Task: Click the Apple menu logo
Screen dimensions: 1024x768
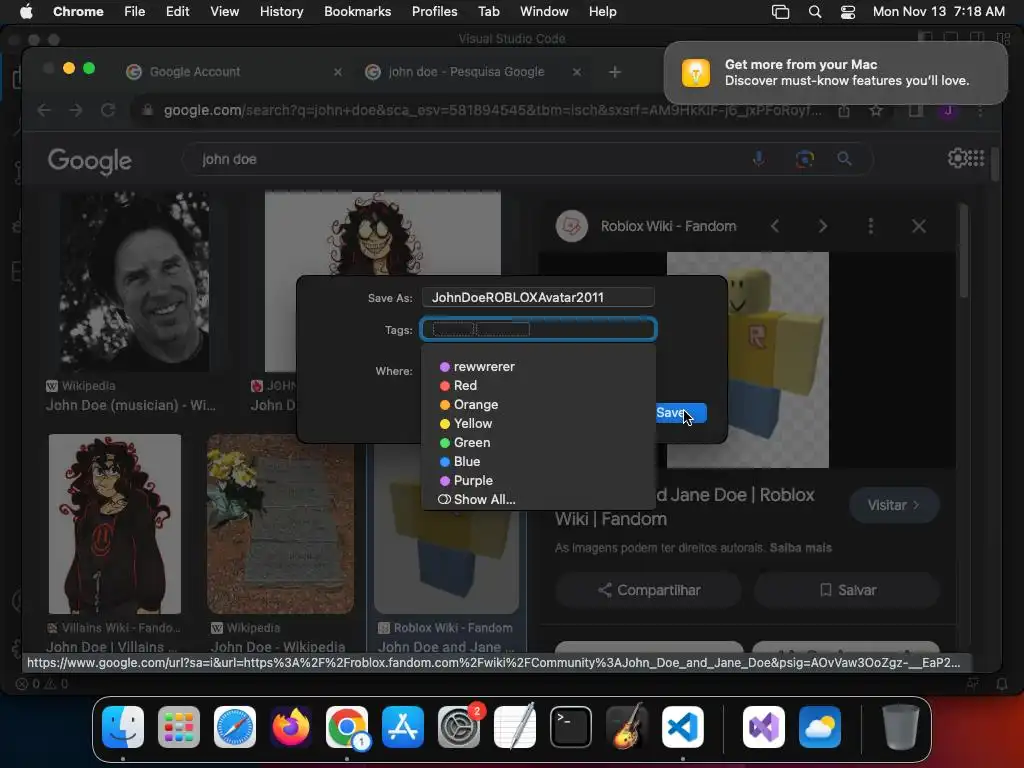Action: coord(26,11)
